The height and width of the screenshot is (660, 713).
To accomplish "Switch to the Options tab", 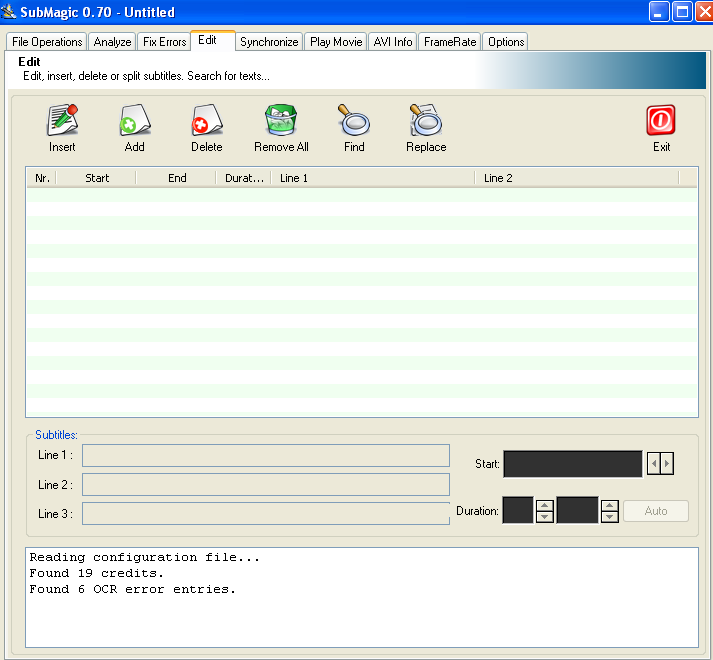I will (x=506, y=42).
